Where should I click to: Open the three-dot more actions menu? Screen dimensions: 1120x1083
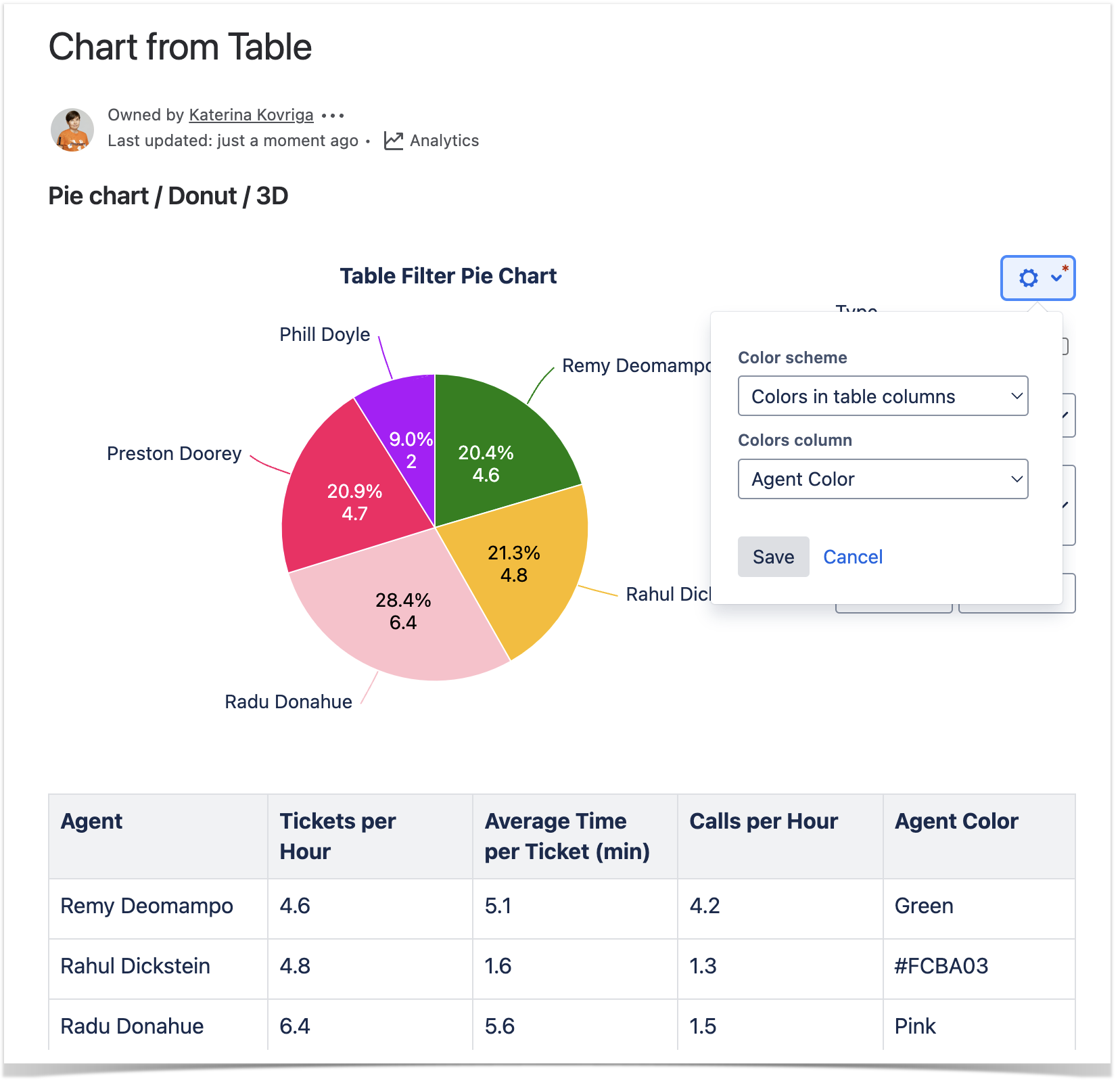[x=333, y=116]
